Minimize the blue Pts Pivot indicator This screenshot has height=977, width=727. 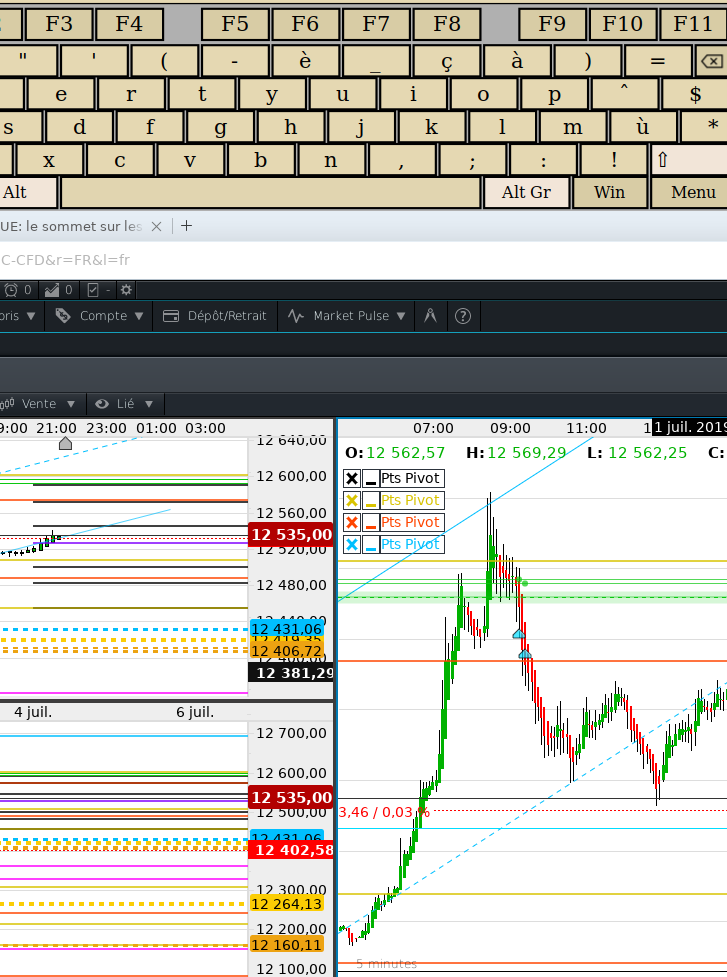370,545
